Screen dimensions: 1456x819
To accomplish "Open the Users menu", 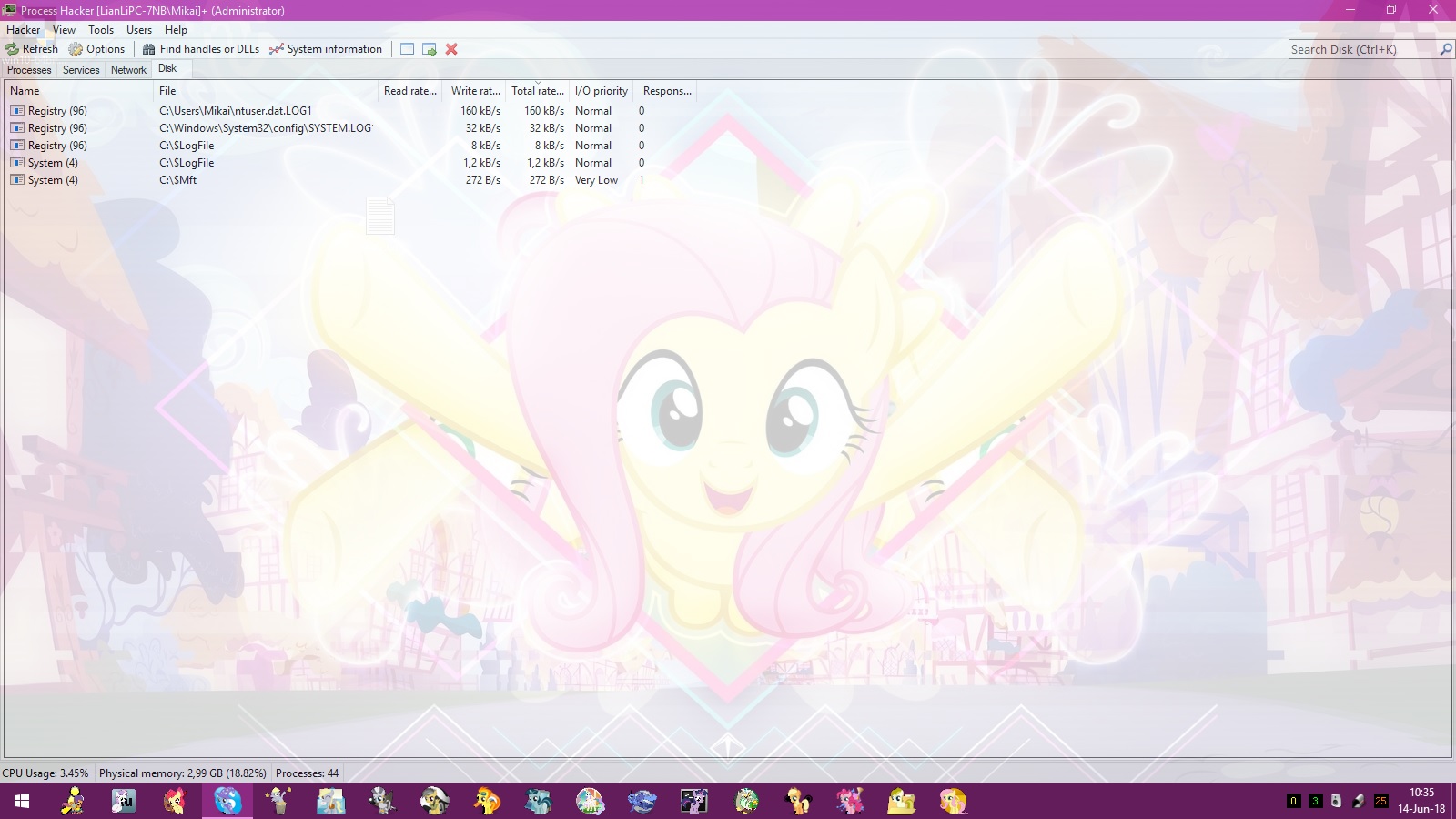I will coord(139,30).
